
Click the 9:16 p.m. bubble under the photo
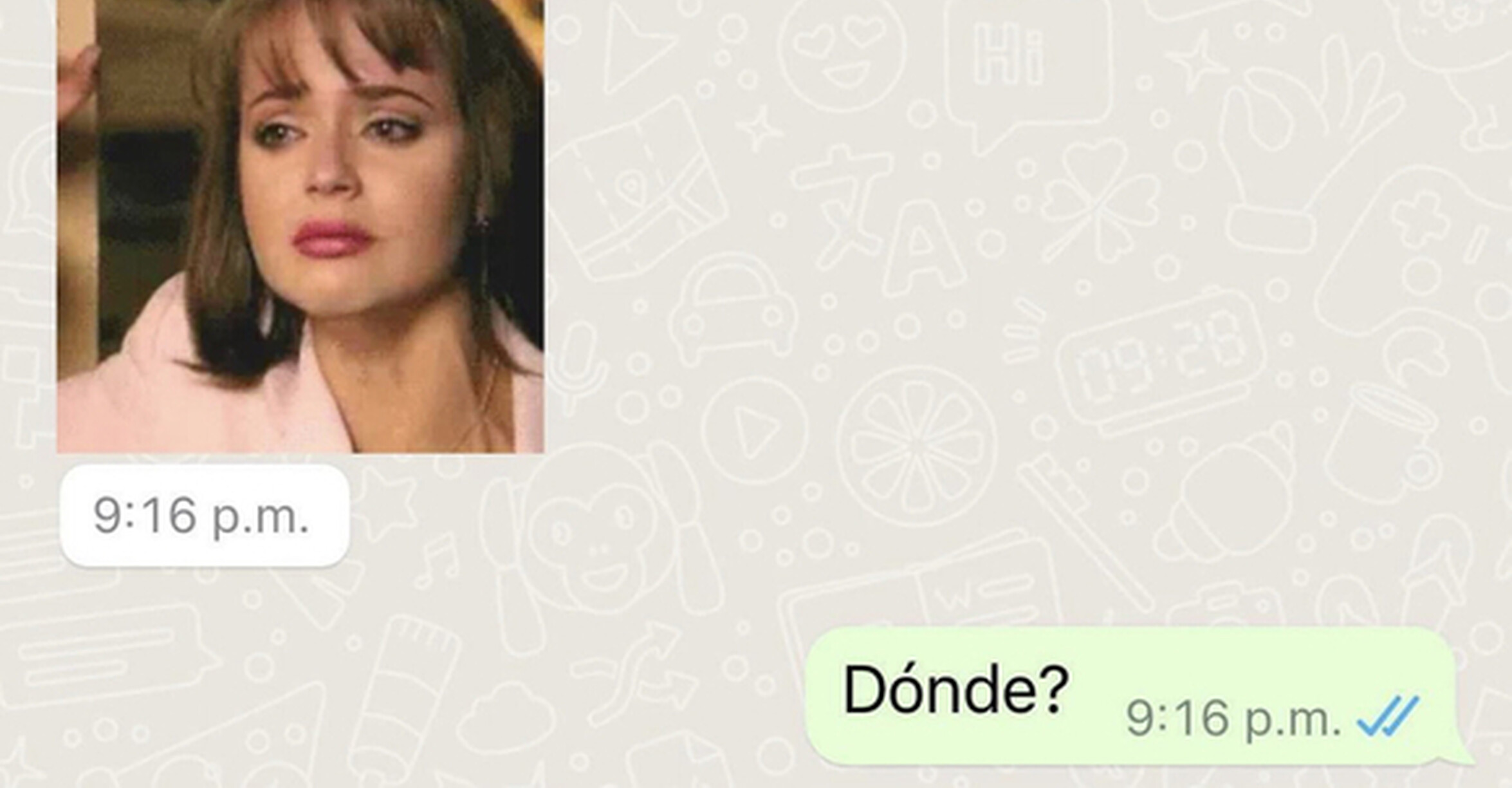tap(205, 516)
